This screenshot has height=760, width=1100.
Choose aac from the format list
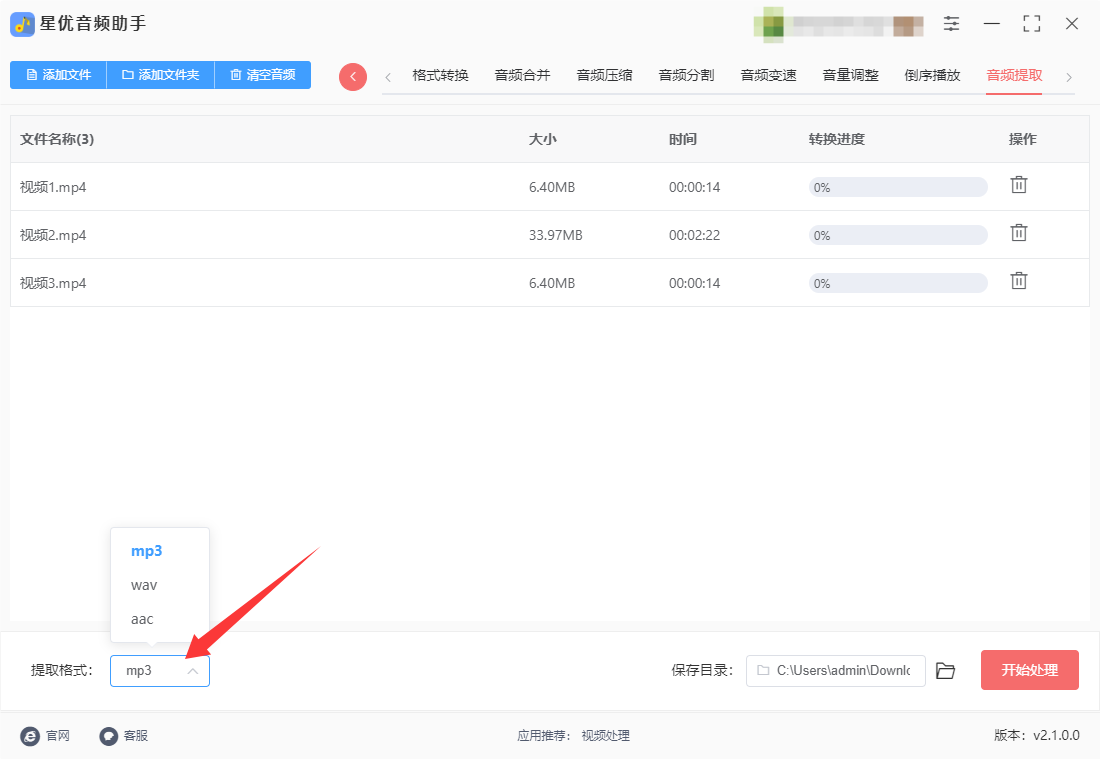click(160, 619)
